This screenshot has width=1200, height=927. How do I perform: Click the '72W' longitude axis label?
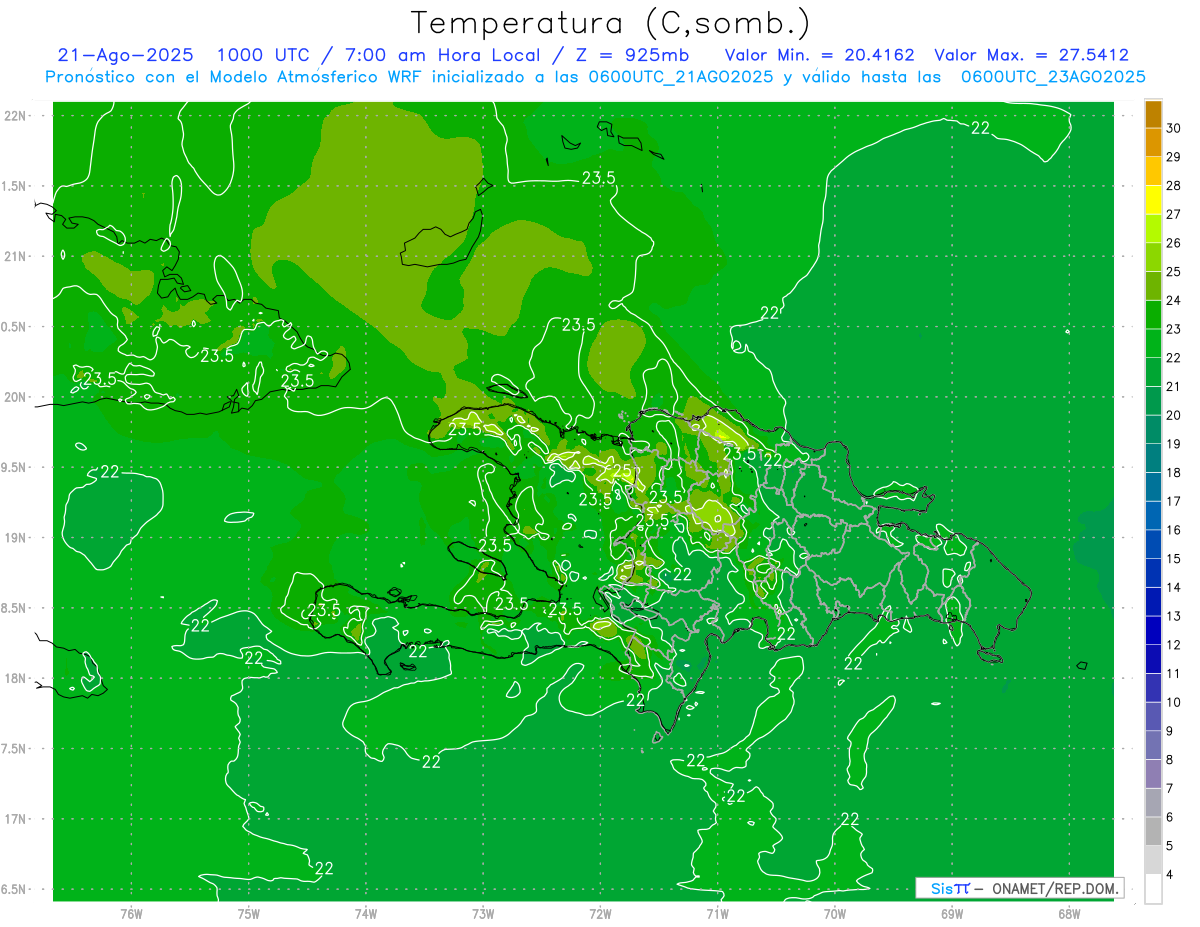pyautogui.click(x=600, y=914)
